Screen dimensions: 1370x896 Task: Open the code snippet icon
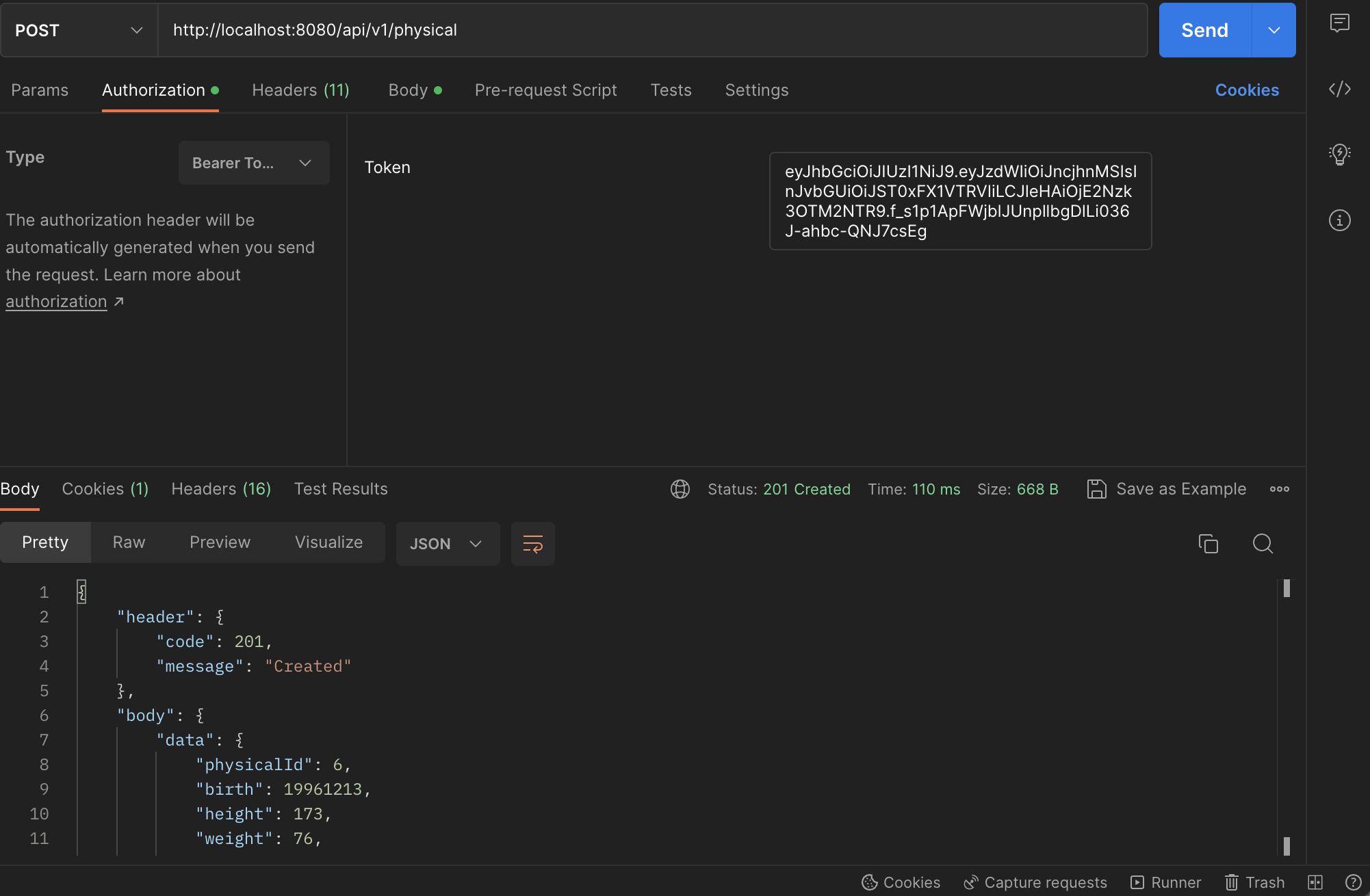pos(1339,90)
